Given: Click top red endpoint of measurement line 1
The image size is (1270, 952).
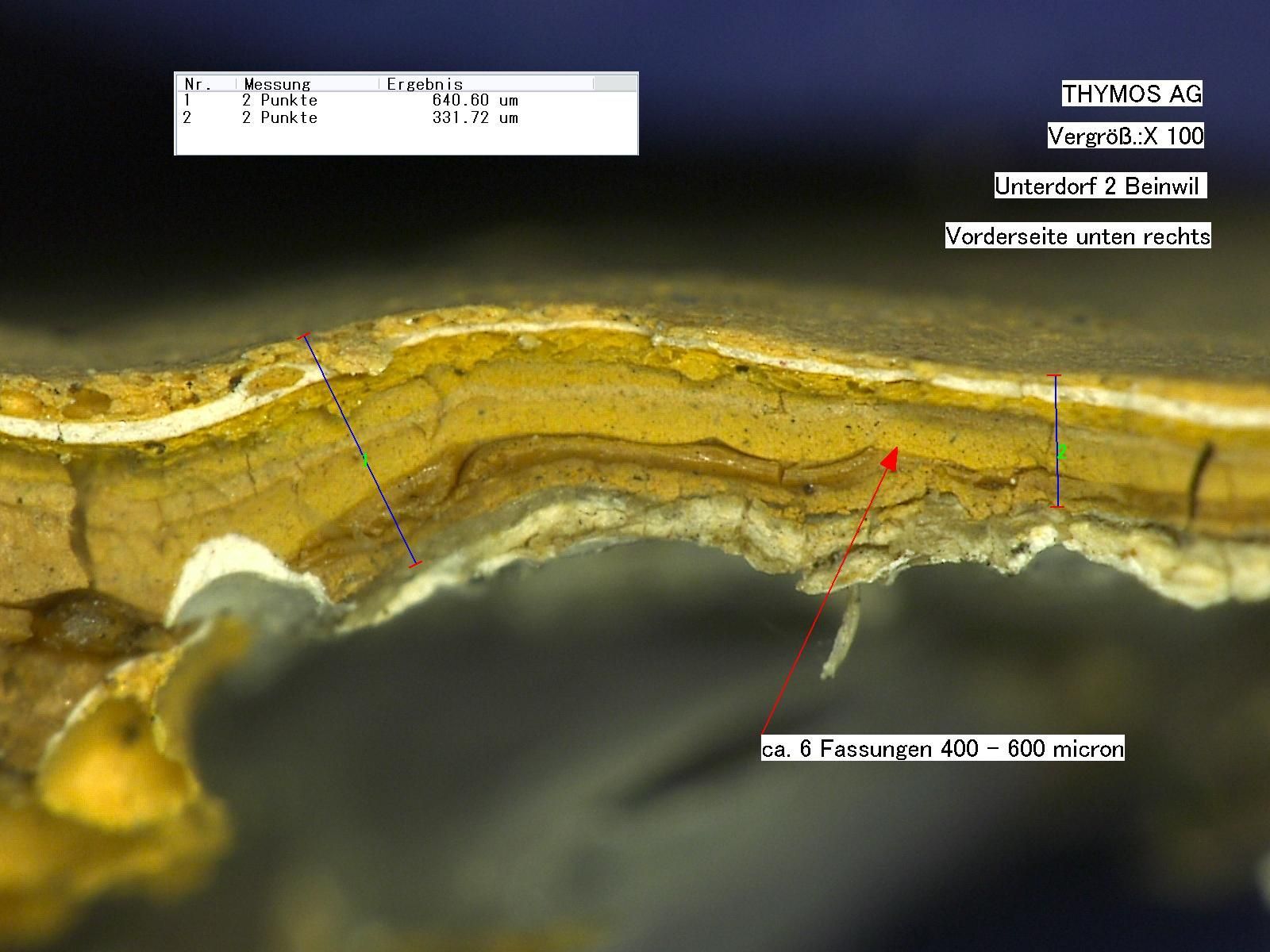Looking at the screenshot, I should click(305, 337).
